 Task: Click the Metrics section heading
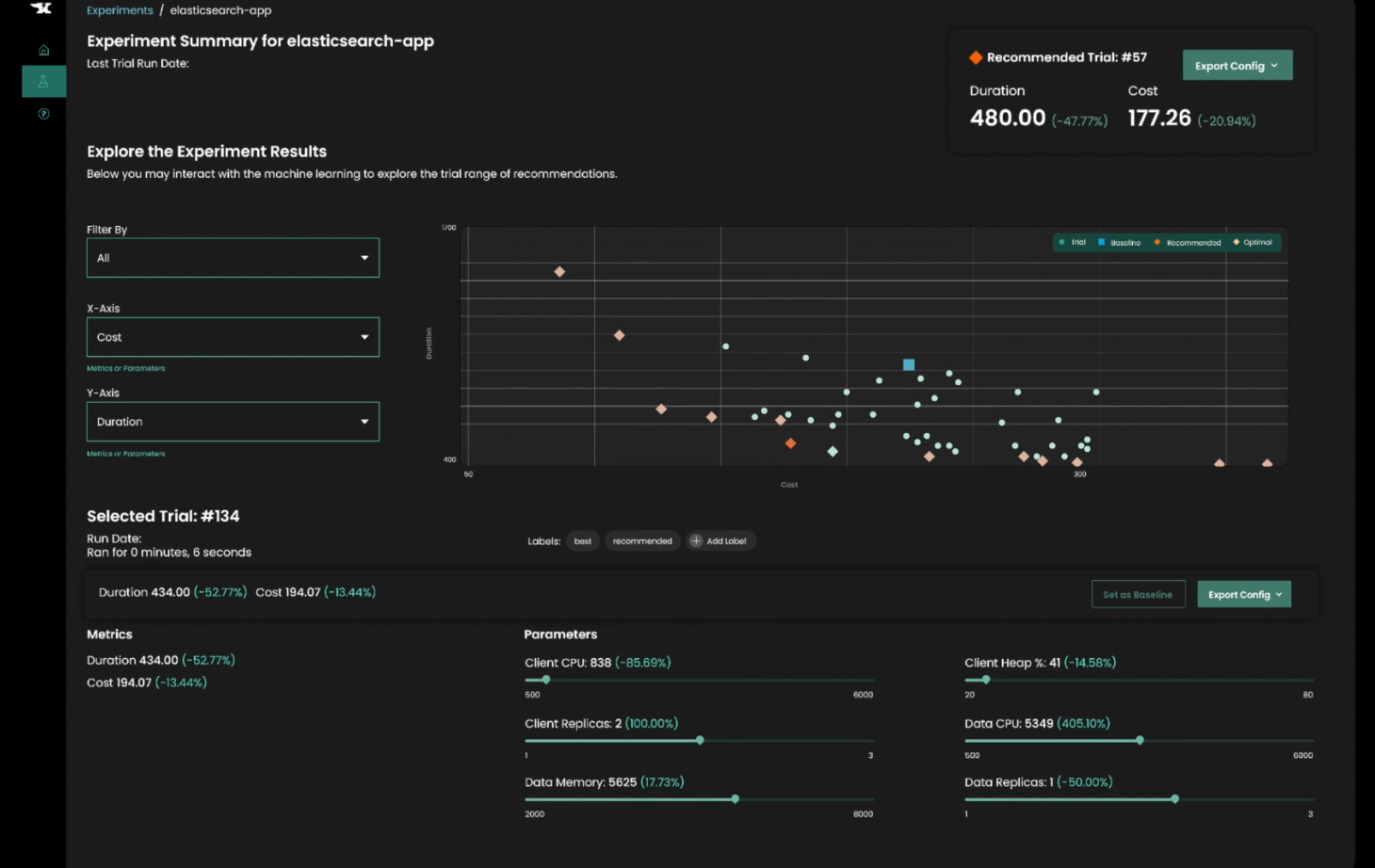[109, 635]
